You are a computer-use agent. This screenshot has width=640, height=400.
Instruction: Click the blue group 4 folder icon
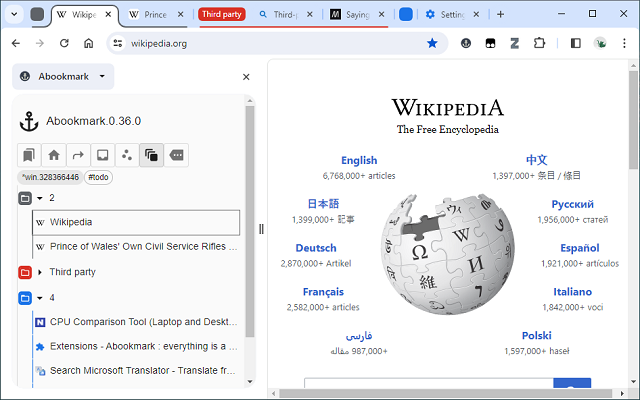click(25, 298)
